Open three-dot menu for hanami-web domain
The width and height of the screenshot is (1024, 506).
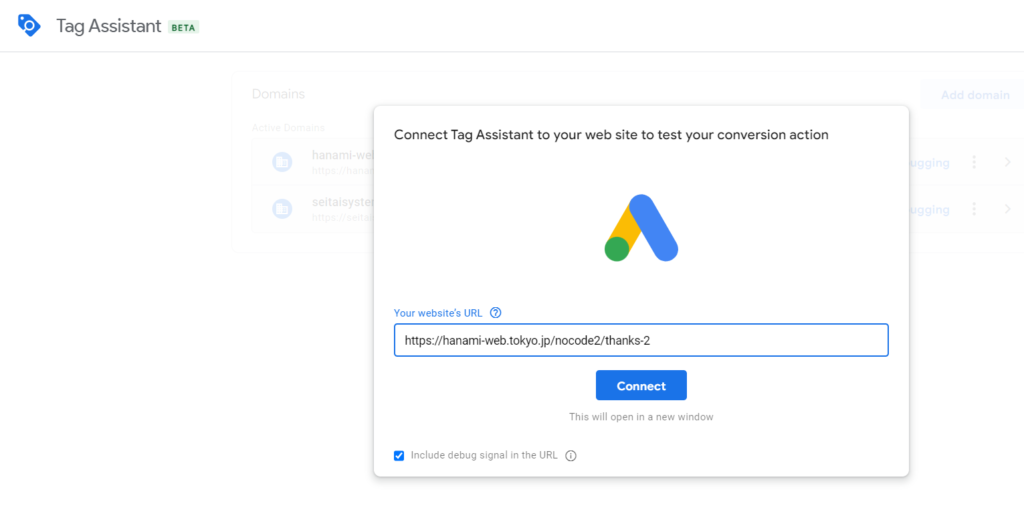pos(974,162)
